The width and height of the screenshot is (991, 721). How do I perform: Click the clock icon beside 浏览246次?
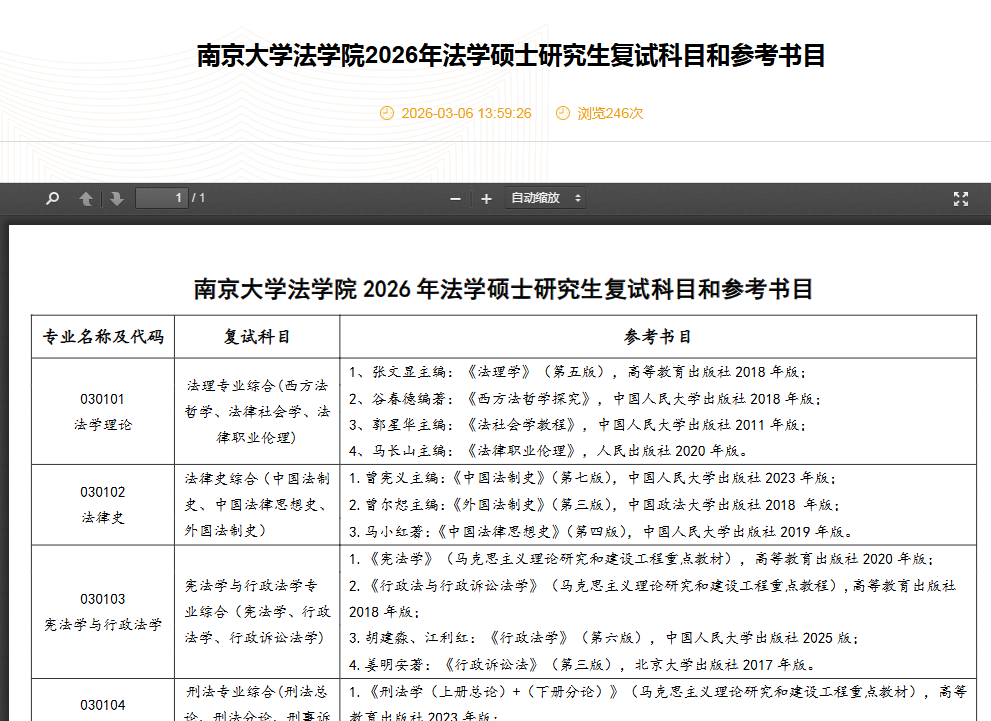pos(562,113)
